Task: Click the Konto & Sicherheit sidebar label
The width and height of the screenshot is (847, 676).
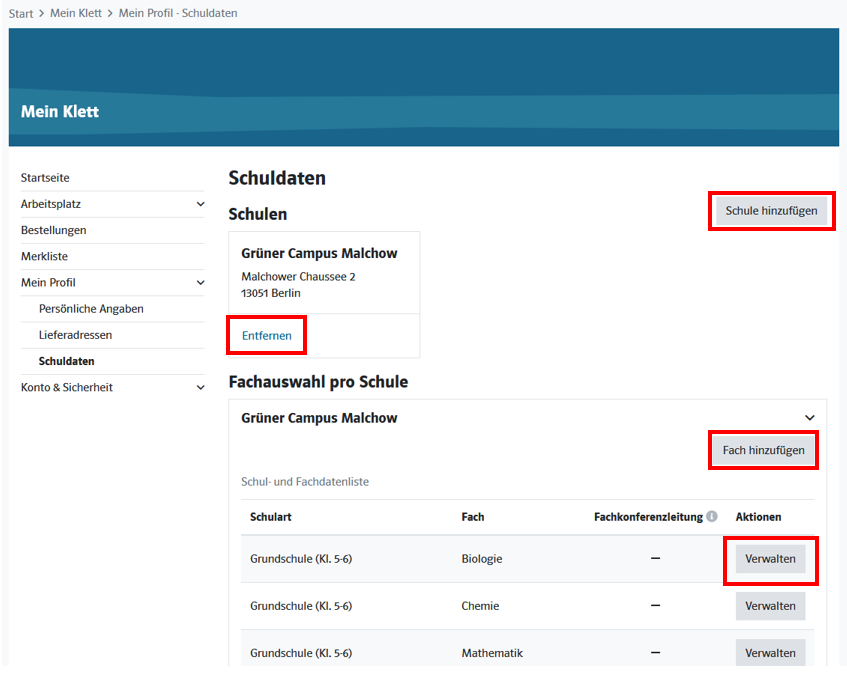Action: coord(67,387)
